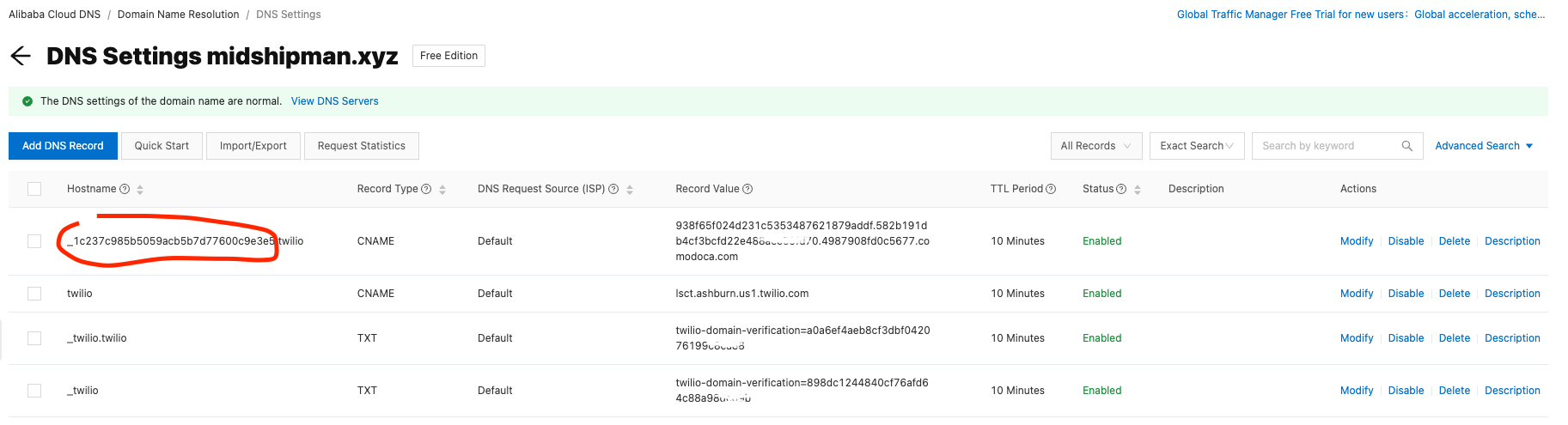Click help icon next to Record Type
The width and height of the screenshot is (1568, 425).
click(426, 189)
